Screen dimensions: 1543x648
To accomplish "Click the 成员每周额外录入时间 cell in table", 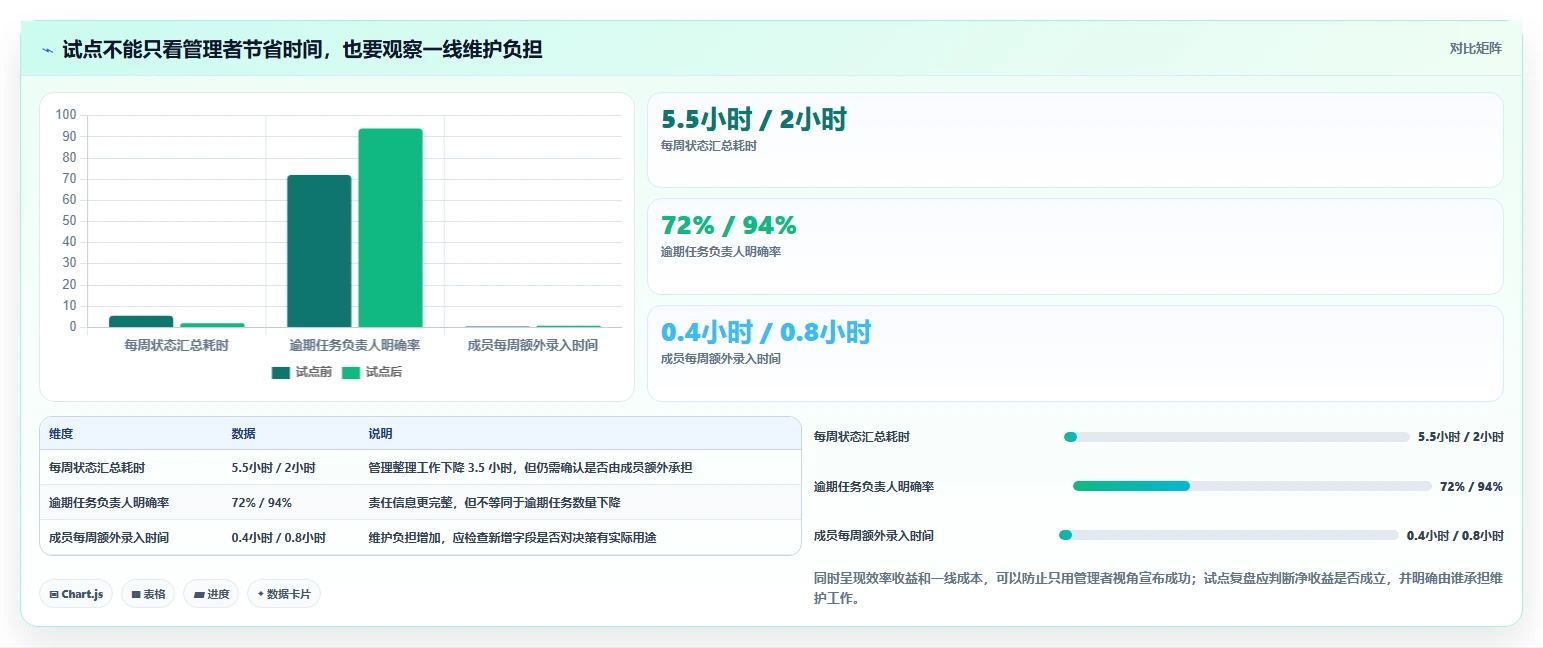I will (109, 538).
